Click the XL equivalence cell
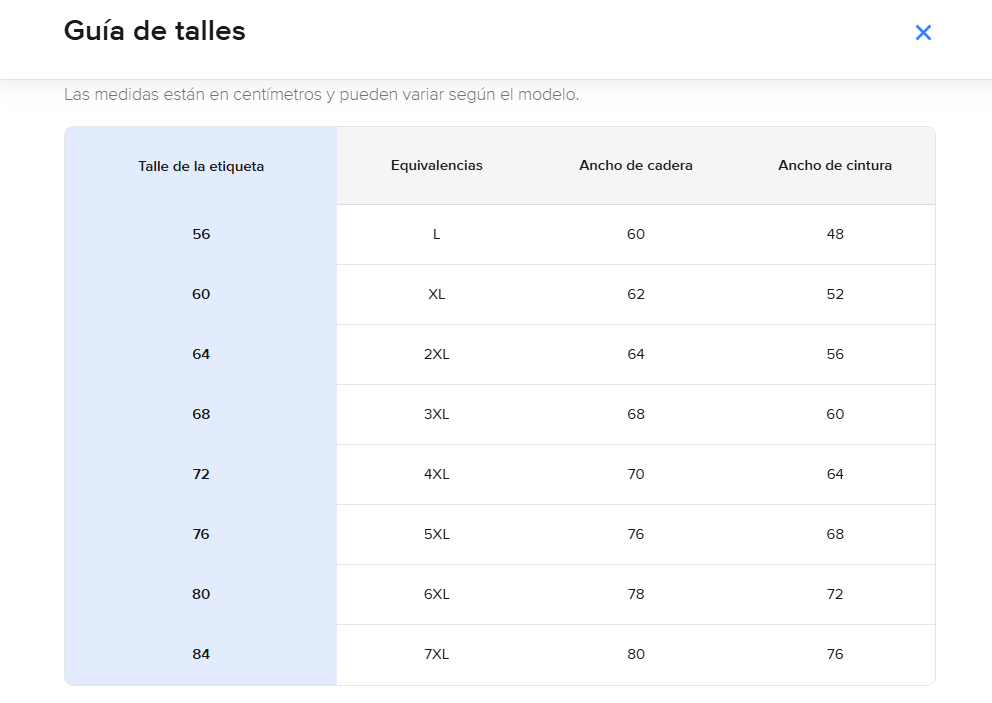 pos(436,295)
